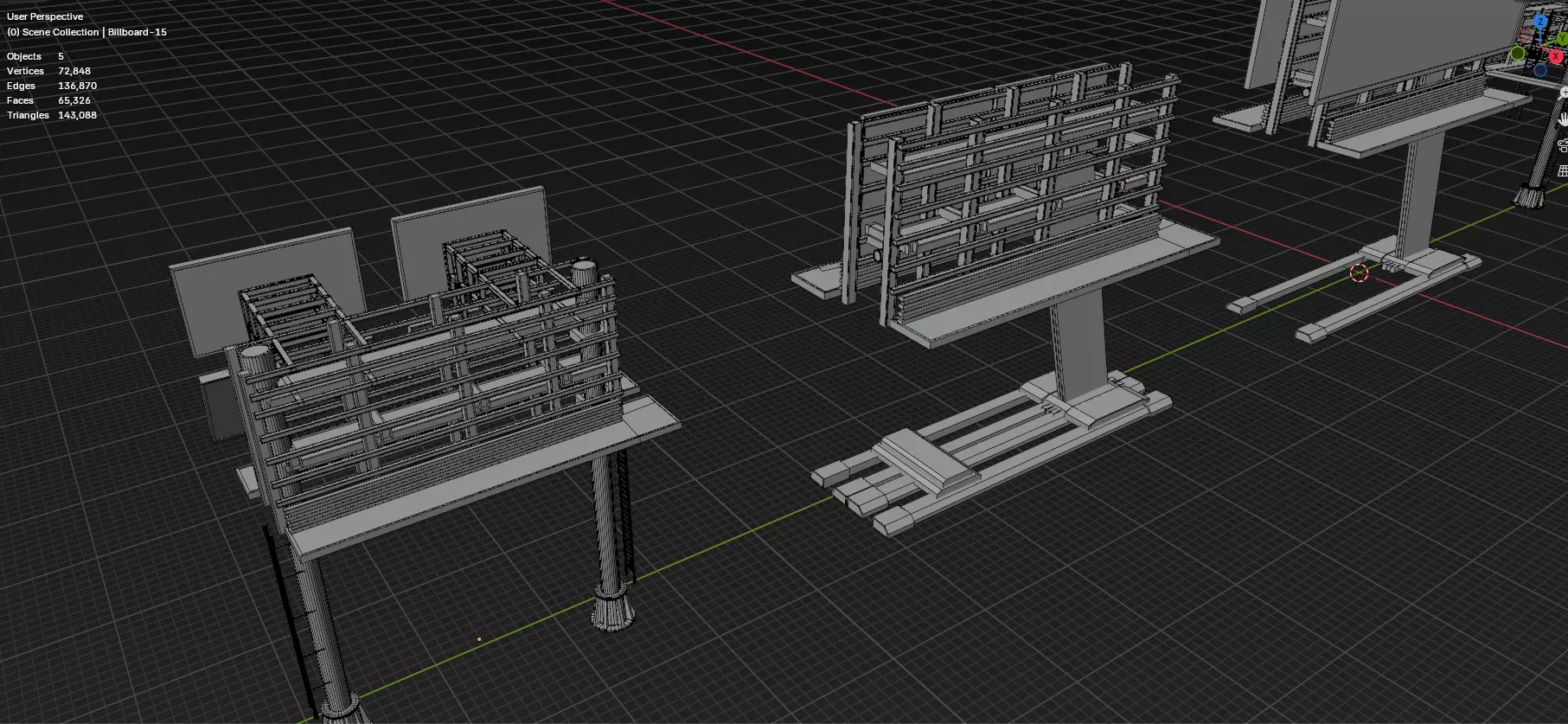Click the hand pan view icon
Image resolution: width=1568 pixels, height=724 pixels.
tap(1562, 119)
